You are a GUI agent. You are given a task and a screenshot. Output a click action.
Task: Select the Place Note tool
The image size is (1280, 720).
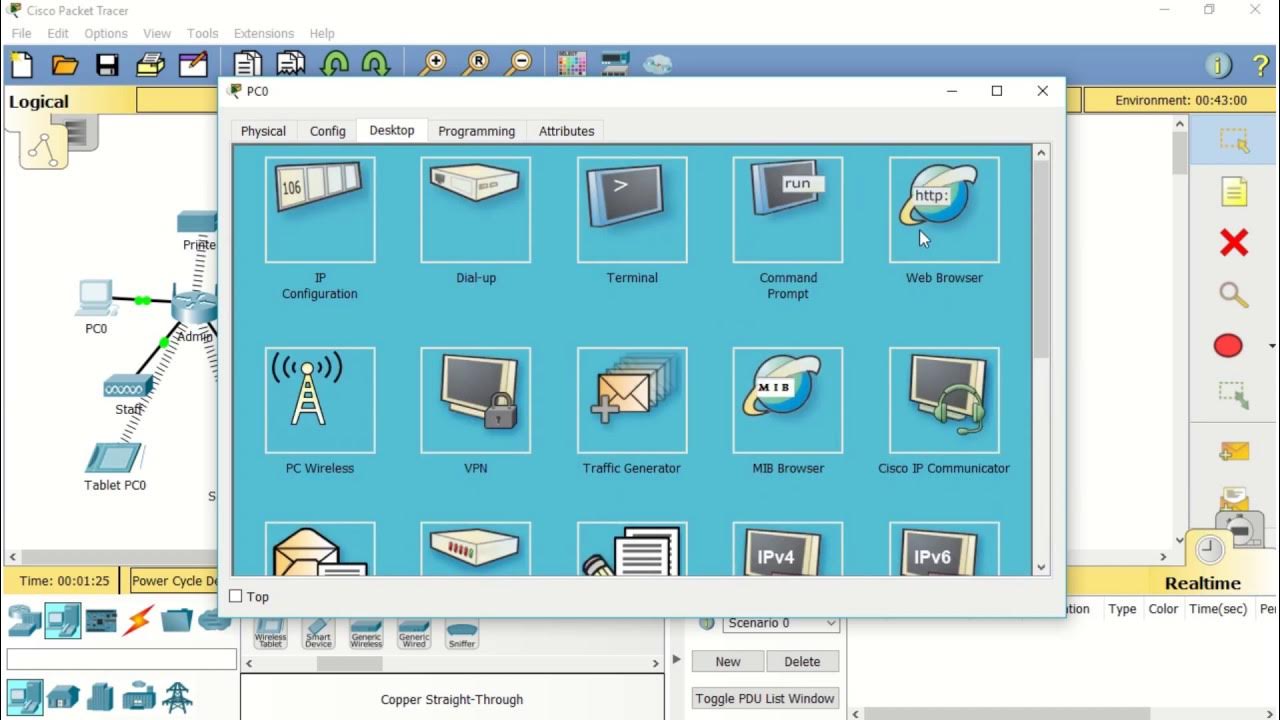pyautogui.click(x=1234, y=191)
